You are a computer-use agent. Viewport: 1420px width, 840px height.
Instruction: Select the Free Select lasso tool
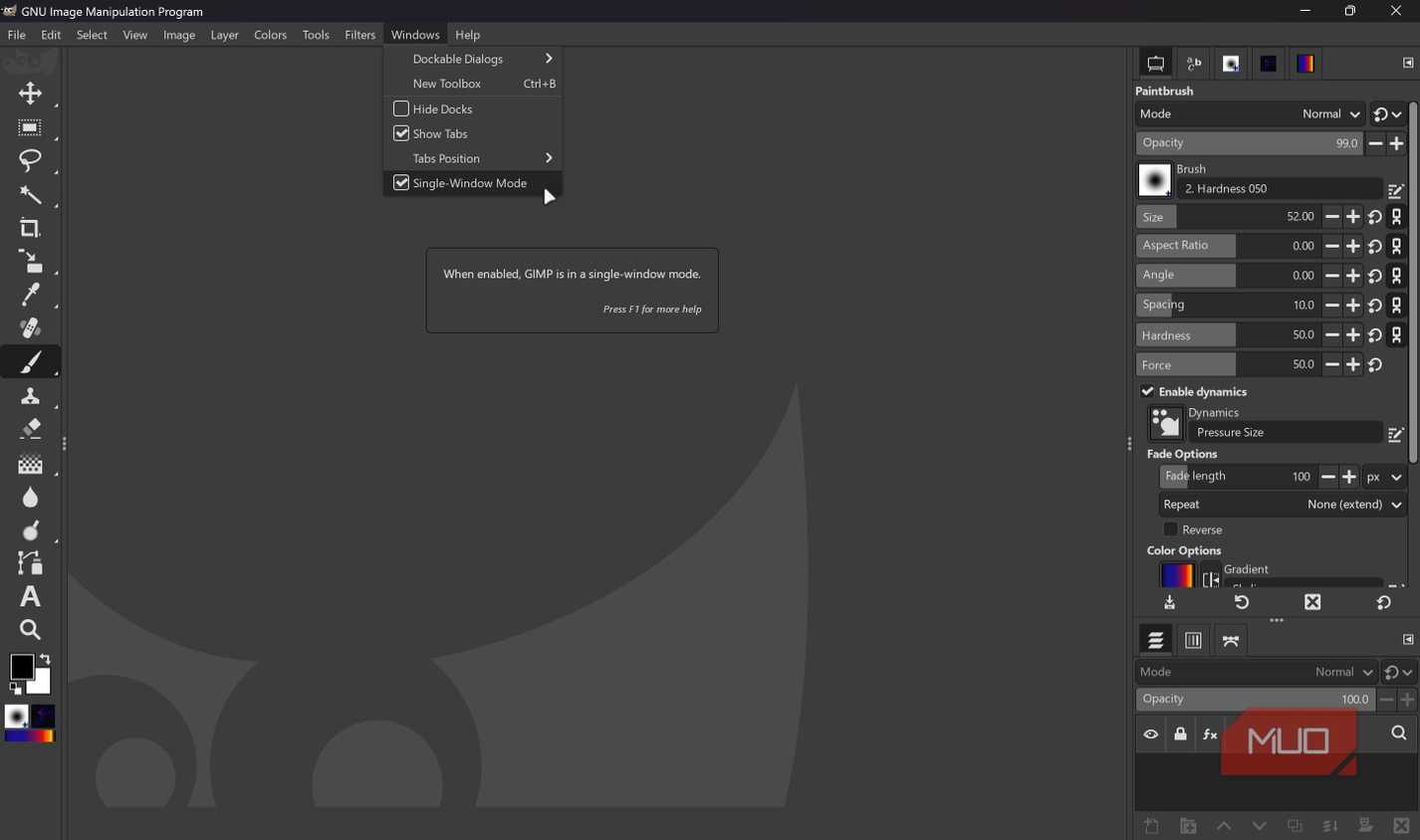point(30,160)
